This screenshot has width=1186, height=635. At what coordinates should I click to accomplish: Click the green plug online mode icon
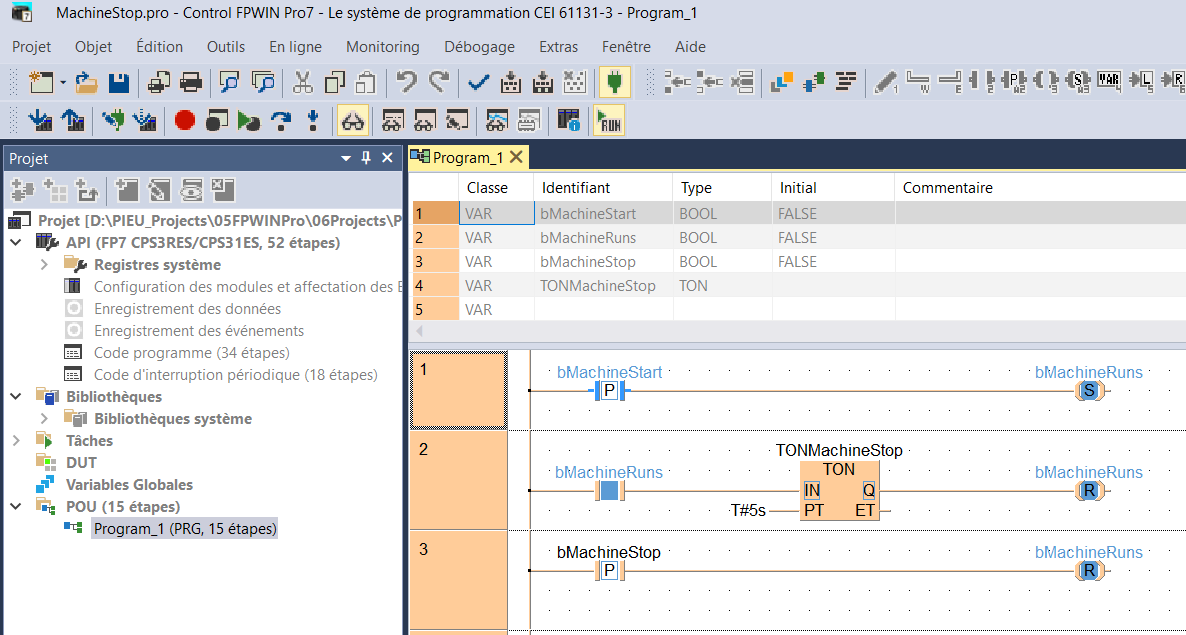[x=614, y=82]
